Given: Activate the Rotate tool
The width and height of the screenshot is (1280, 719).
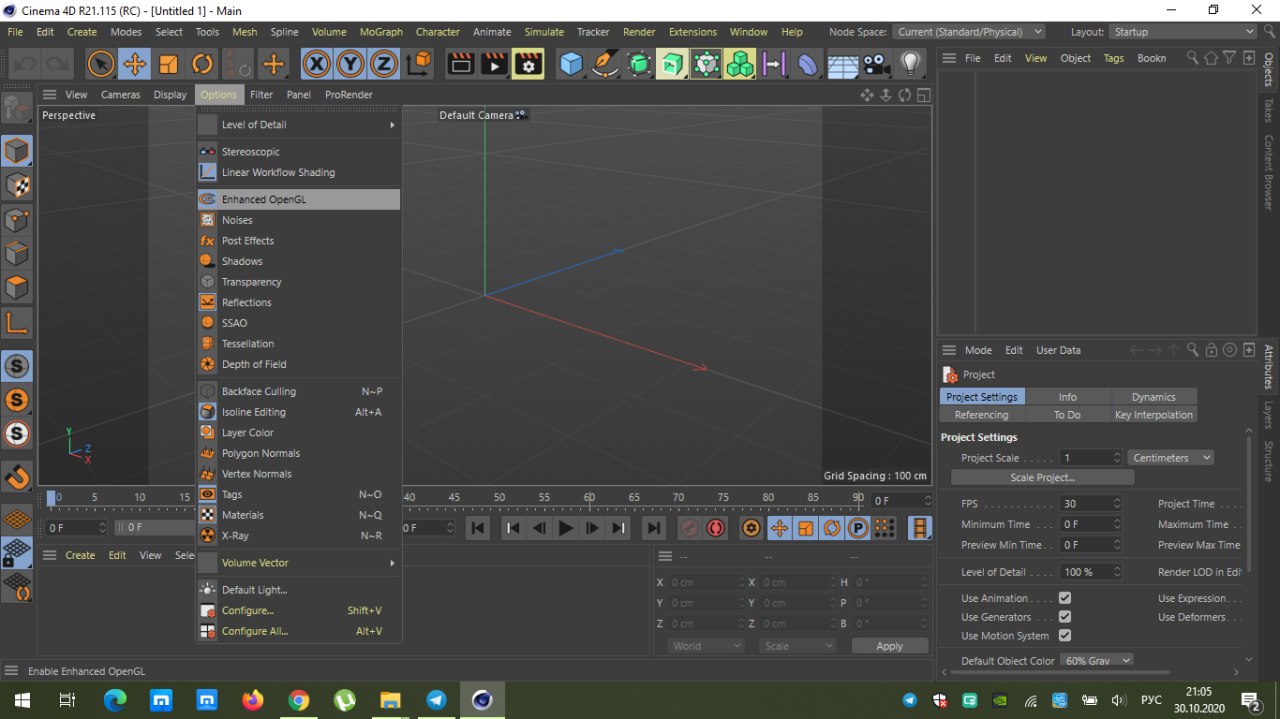Looking at the screenshot, I should tap(202, 65).
